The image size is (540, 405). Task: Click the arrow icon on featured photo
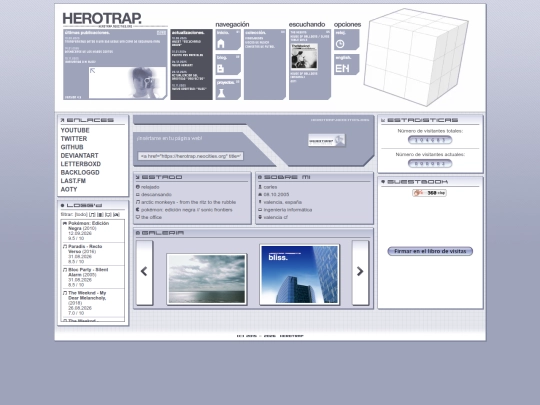click(92, 71)
